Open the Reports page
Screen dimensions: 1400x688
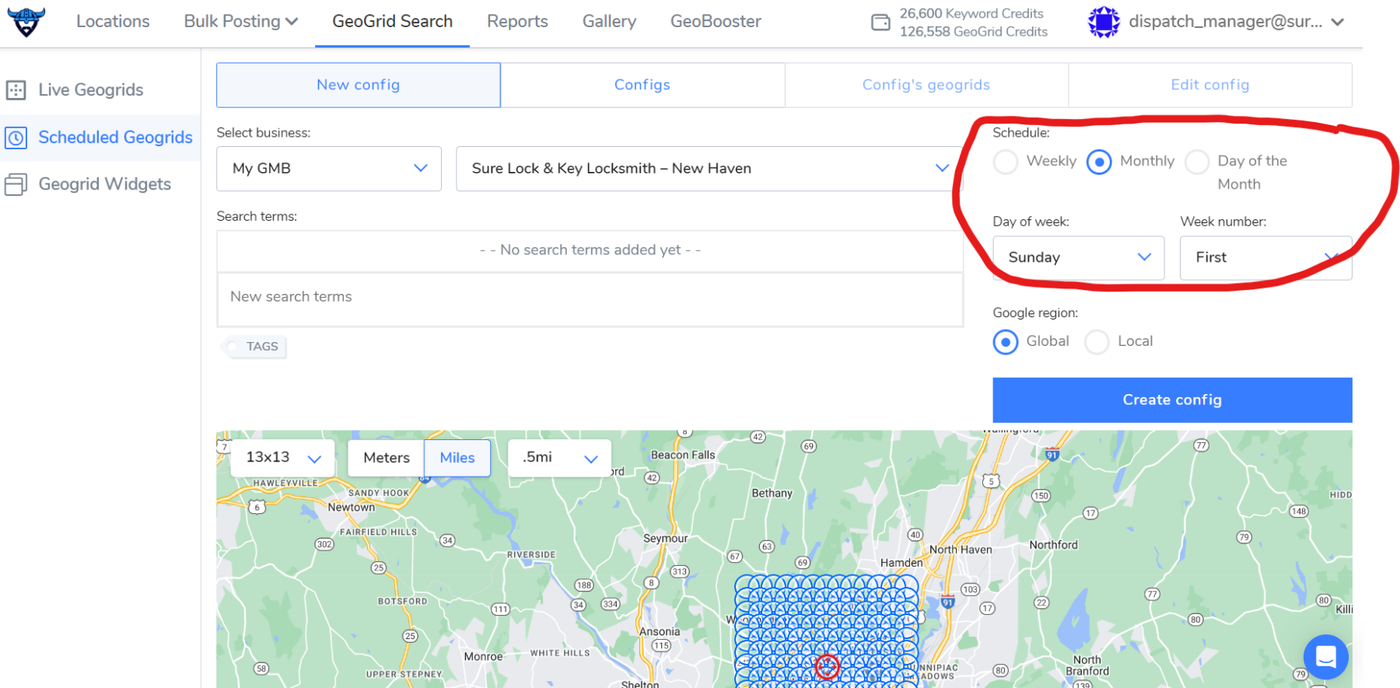click(x=517, y=22)
